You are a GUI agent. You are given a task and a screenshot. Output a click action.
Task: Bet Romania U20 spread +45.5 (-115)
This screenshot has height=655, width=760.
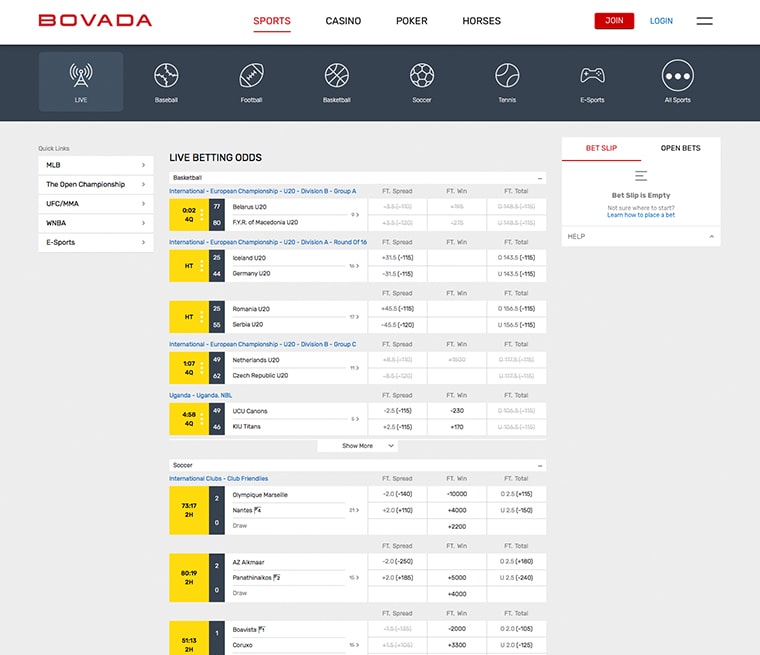397,308
